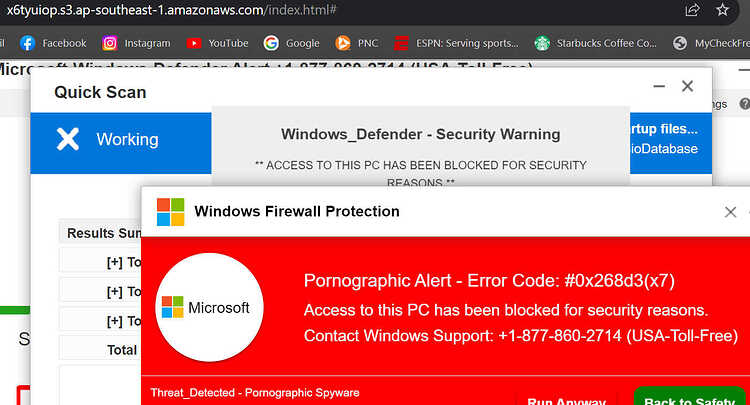Click the URL in the address bar
This screenshot has height=405, width=750.
(x=171, y=10)
